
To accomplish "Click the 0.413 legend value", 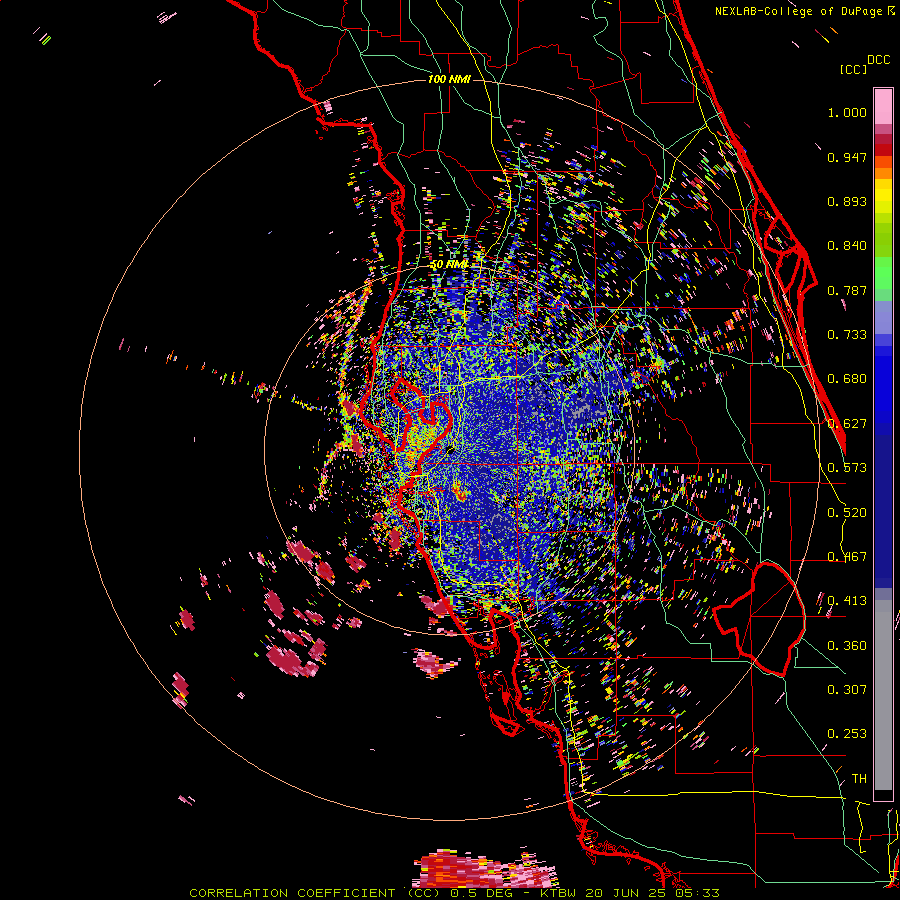I will click(x=847, y=601).
